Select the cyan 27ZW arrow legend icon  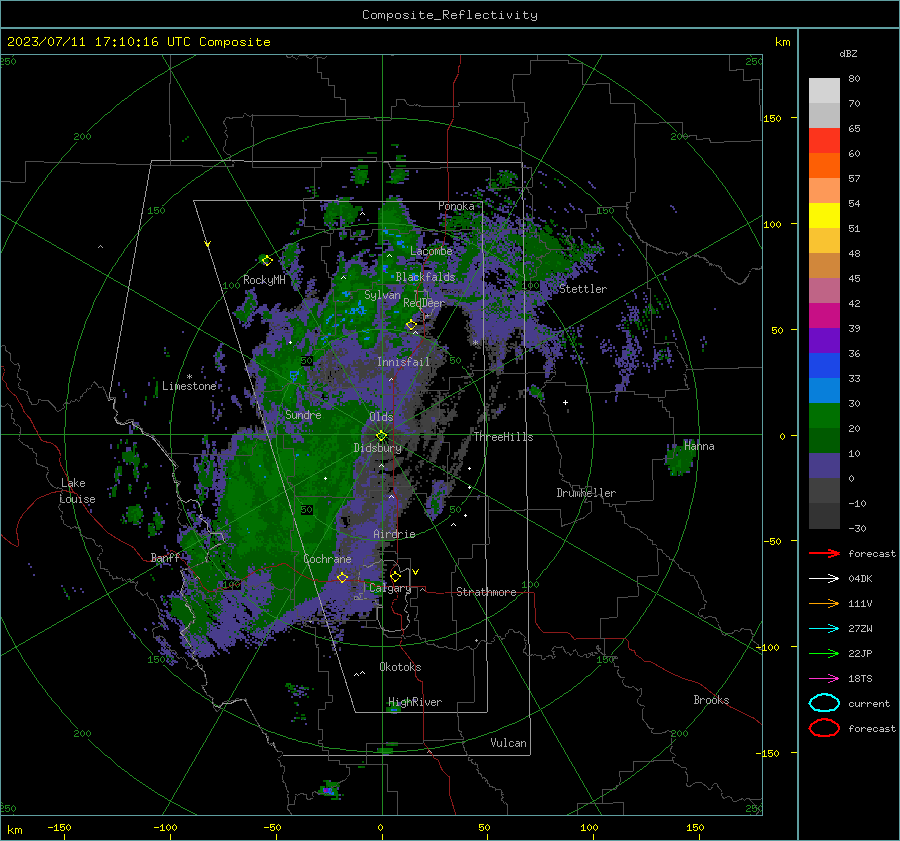[x=824, y=629]
